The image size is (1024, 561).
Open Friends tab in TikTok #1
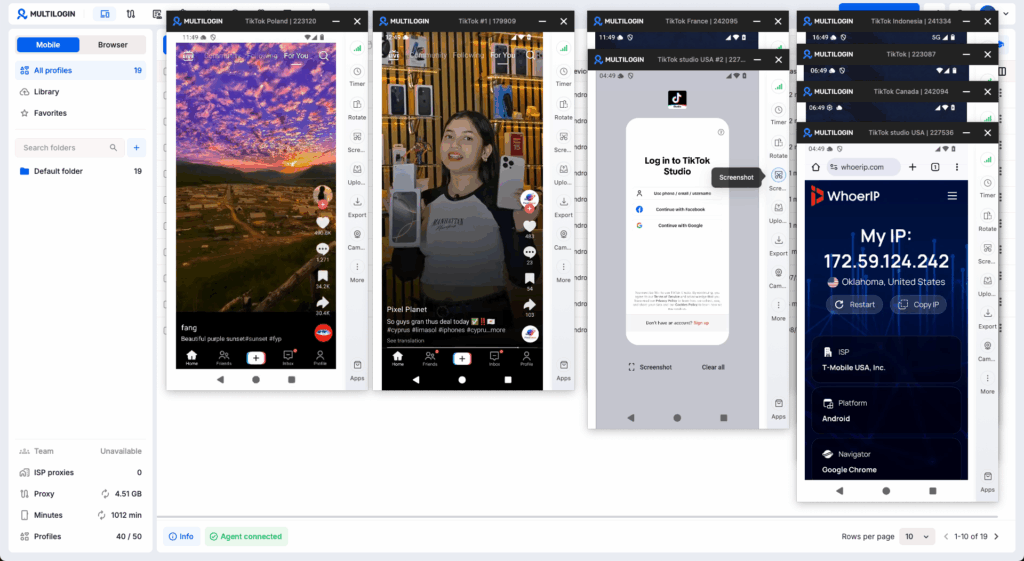coord(430,358)
